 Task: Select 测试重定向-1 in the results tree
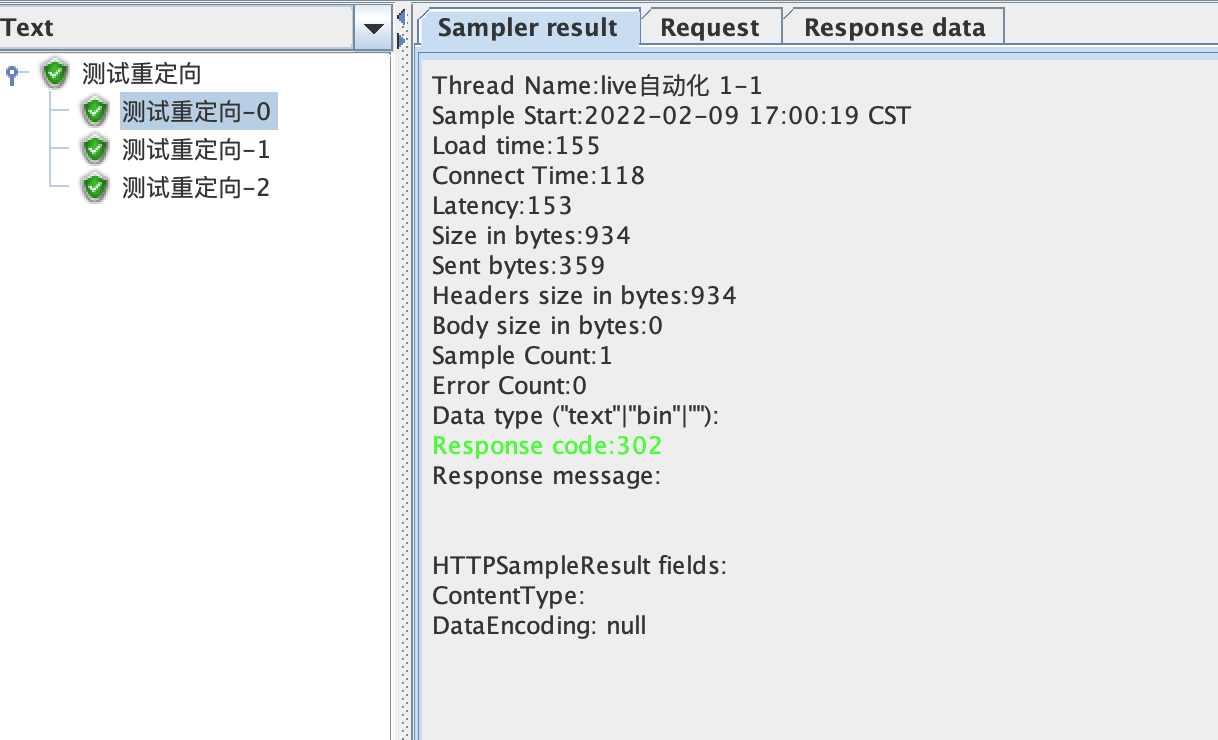point(198,149)
